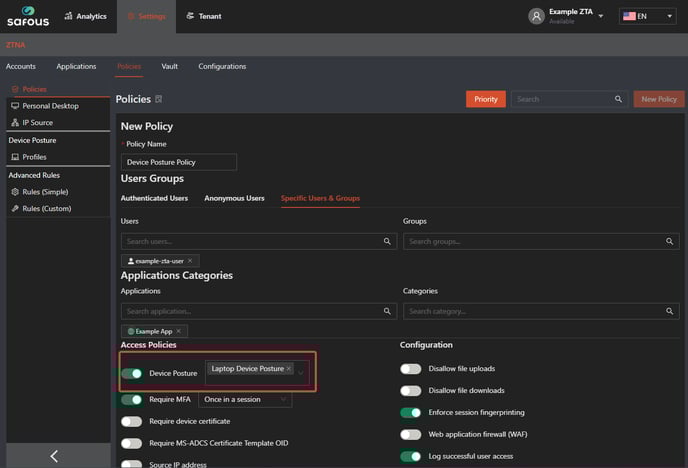Click the Profiles laptop icon
The width and height of the screenshot is (688, 468).
[15, 157]
